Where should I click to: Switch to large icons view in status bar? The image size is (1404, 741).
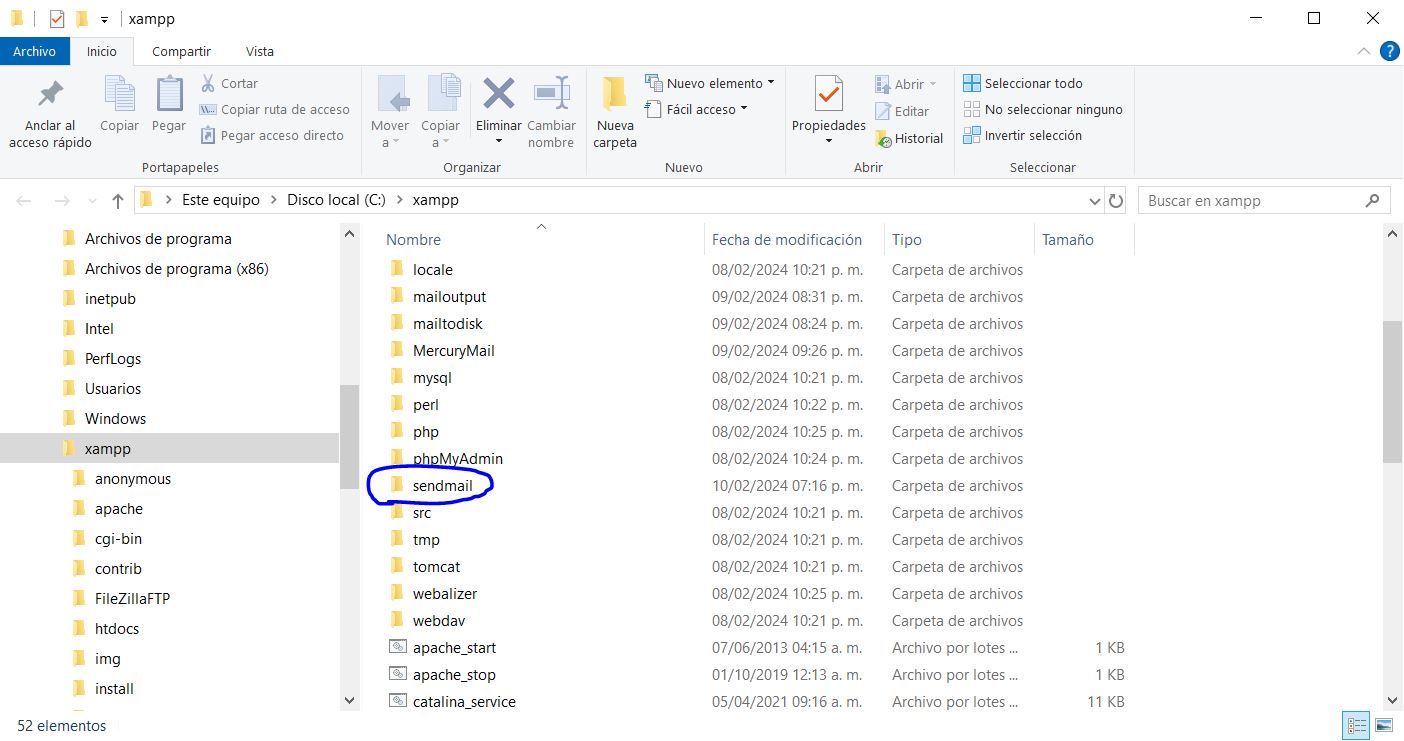point(1384,726)
